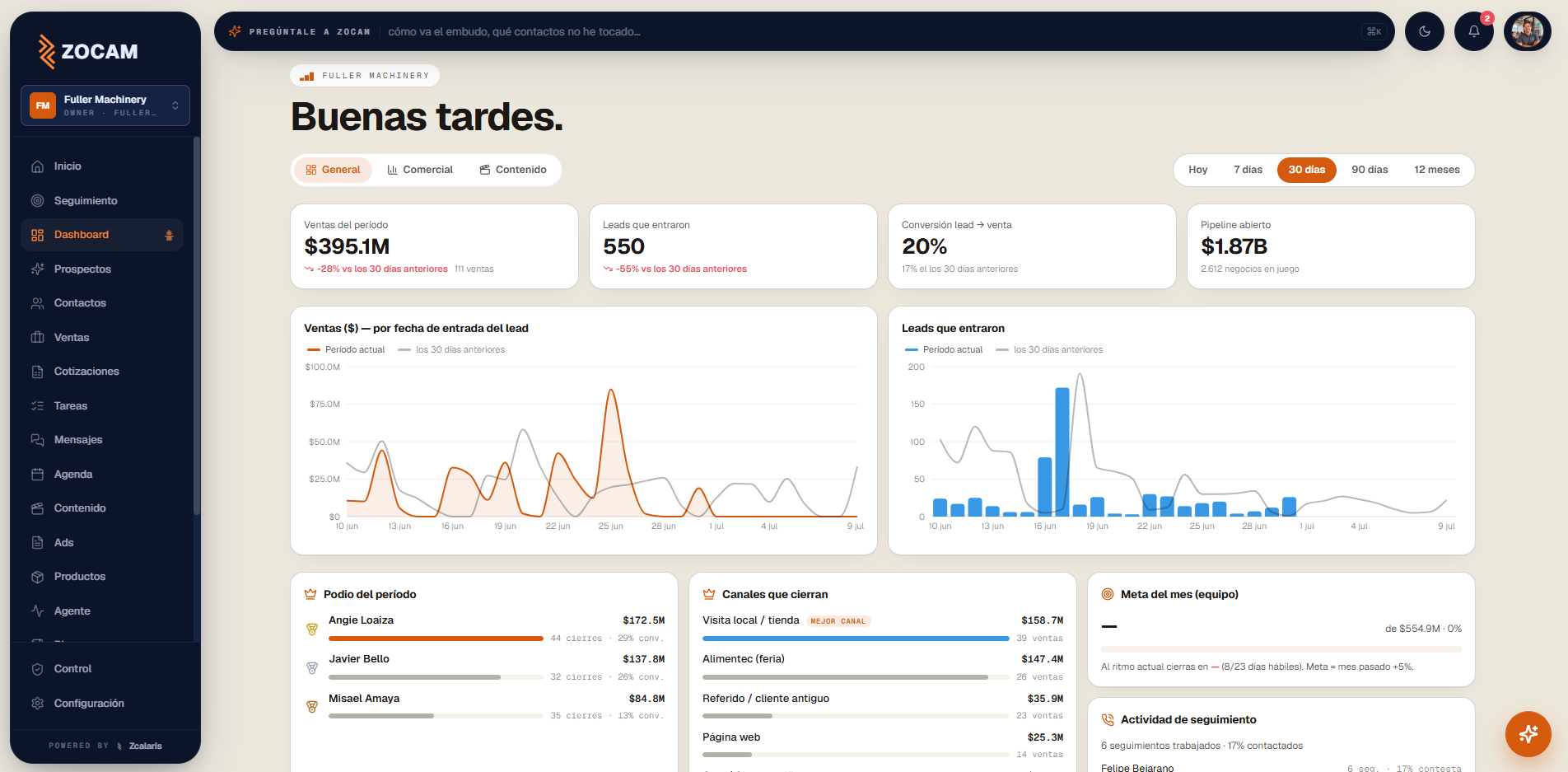The width and height of the screenshot is (1568, 772).
Task: Open Ventas sidebar icon
Action: point(37,338)
